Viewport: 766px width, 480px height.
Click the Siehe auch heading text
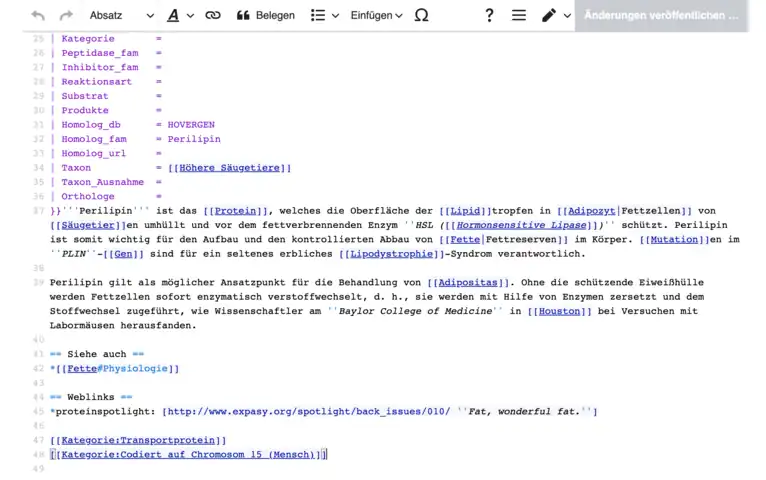coord(97,354)
